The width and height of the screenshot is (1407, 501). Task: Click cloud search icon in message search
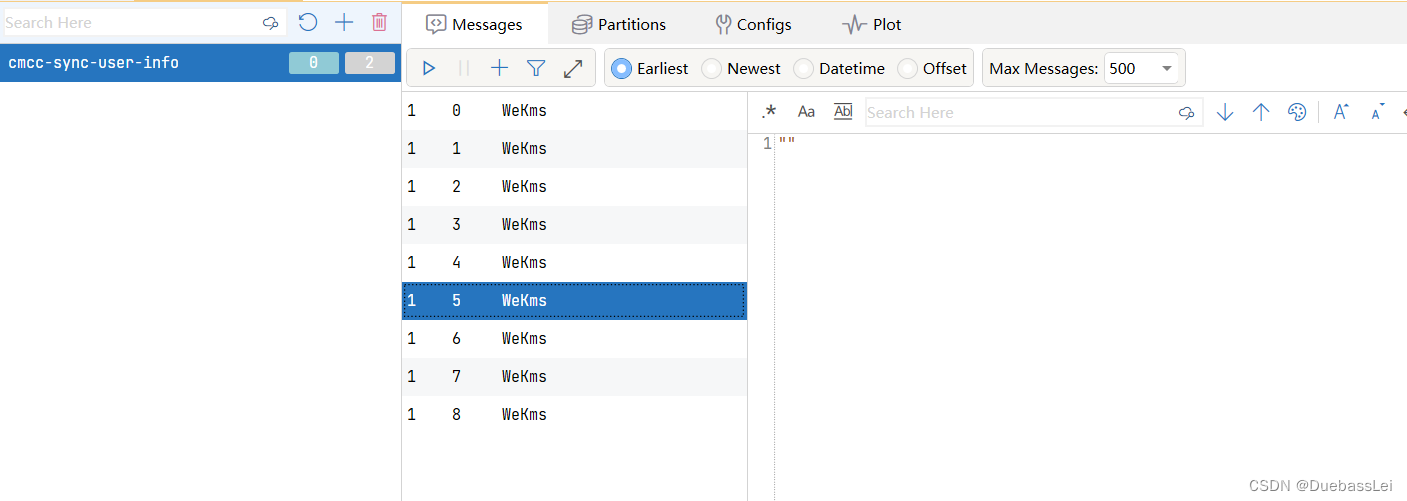point(1187,113)
